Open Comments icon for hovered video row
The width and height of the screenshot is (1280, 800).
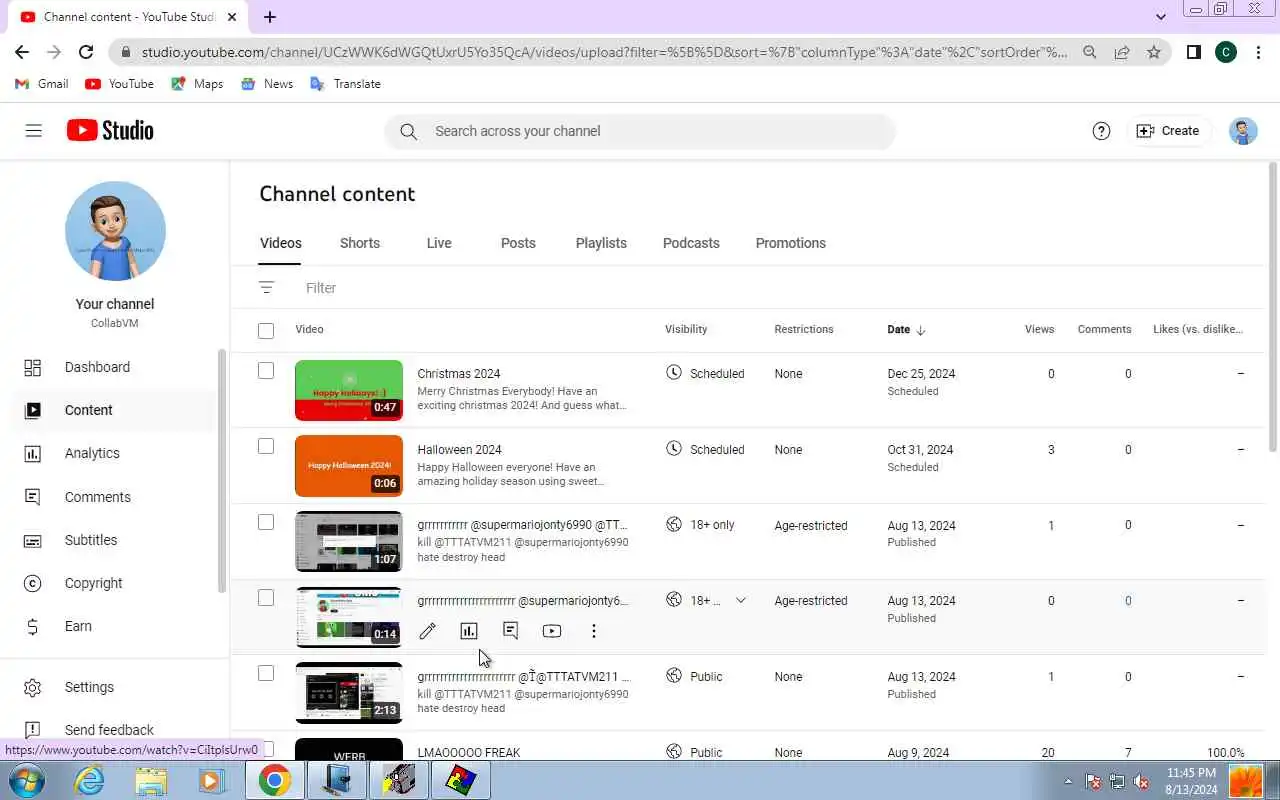[x=510, y=631]
